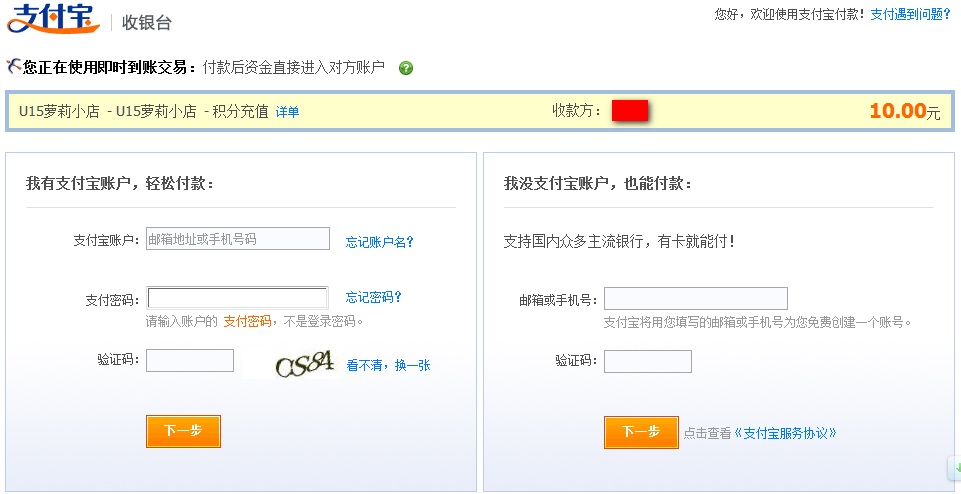The height and width of the screenshot is (494, 961).
Task: Click the green question mark help icon
Action: (406, 68)
